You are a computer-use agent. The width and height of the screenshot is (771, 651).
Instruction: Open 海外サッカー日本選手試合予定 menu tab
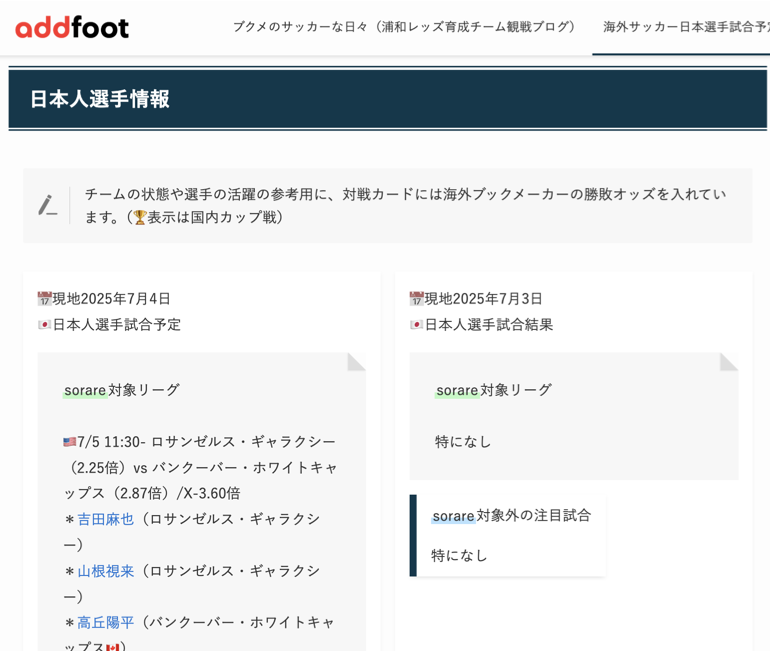[x=686, y=27]
